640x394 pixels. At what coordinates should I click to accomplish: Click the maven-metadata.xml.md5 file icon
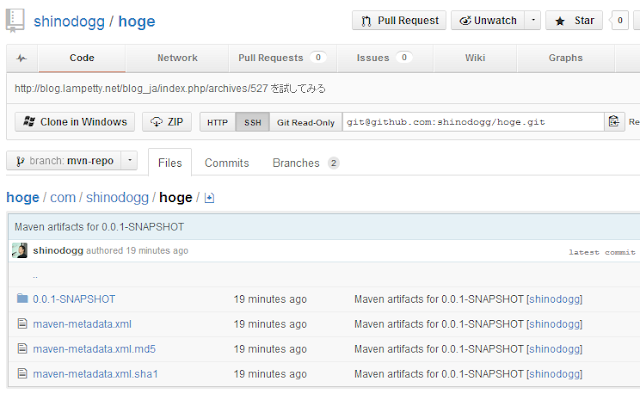22,349
